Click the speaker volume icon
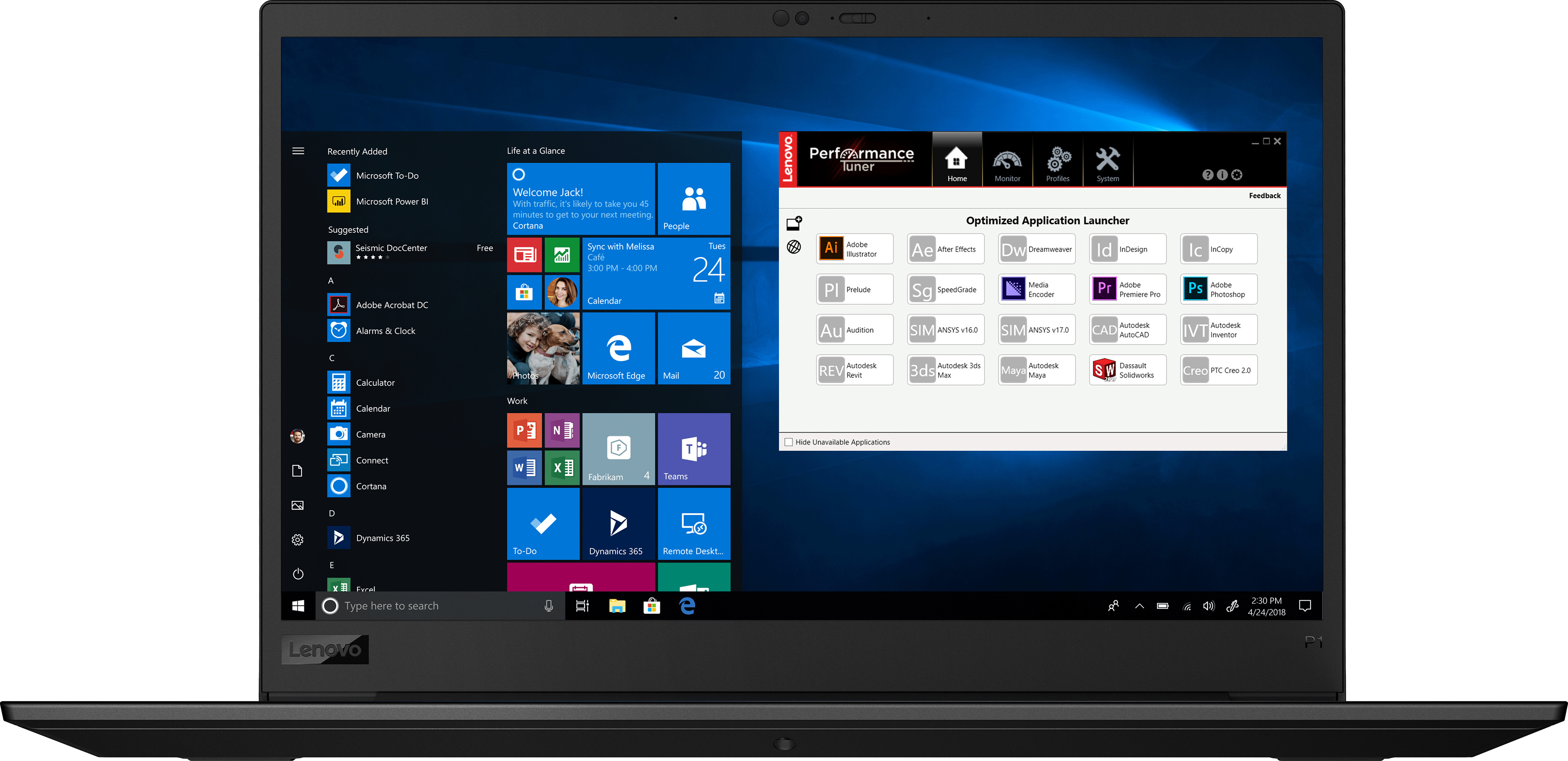 [x=1208, y=606]
